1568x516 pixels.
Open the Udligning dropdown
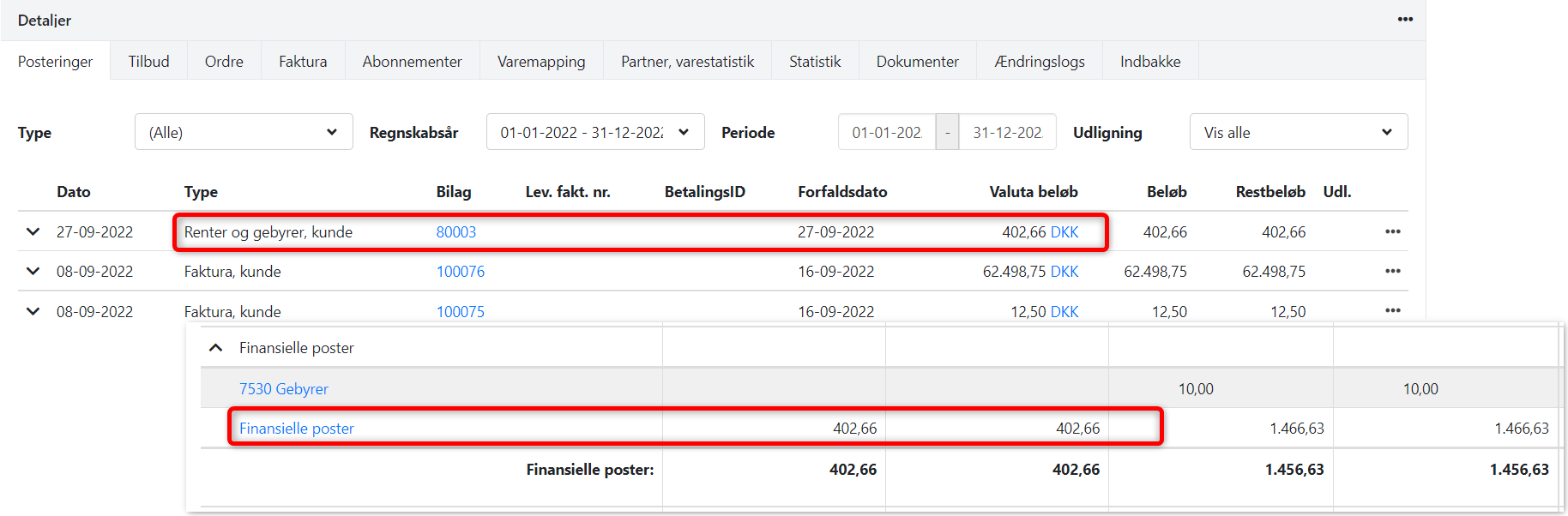tap(1298, 132)
